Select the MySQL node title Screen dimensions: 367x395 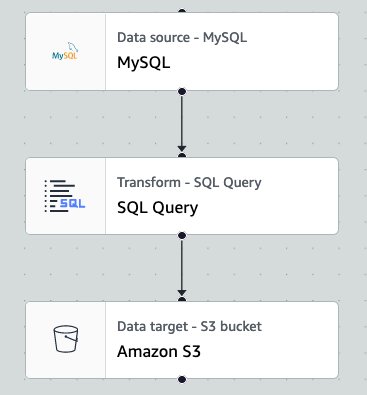pyautogui.click(x=144, y=63)
